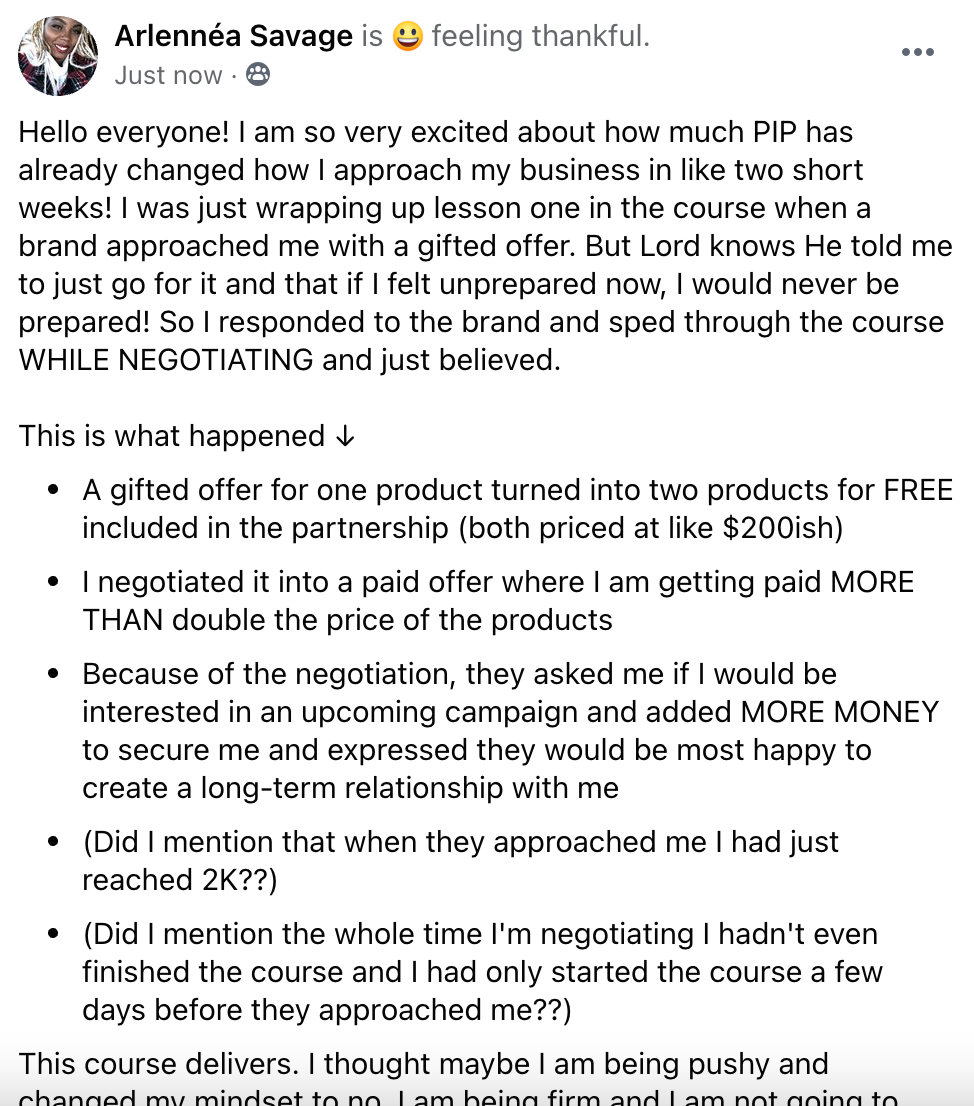
Task: Click the 'WHILE NEGOTIATING' capitalized text
Action: point(166,360)
